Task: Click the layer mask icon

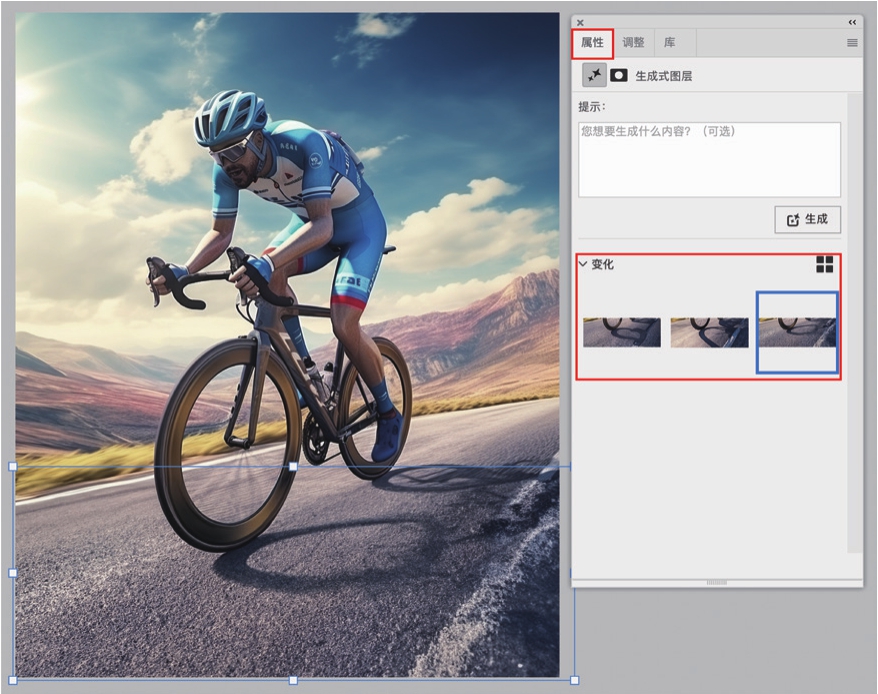Action: pos(619,75)
